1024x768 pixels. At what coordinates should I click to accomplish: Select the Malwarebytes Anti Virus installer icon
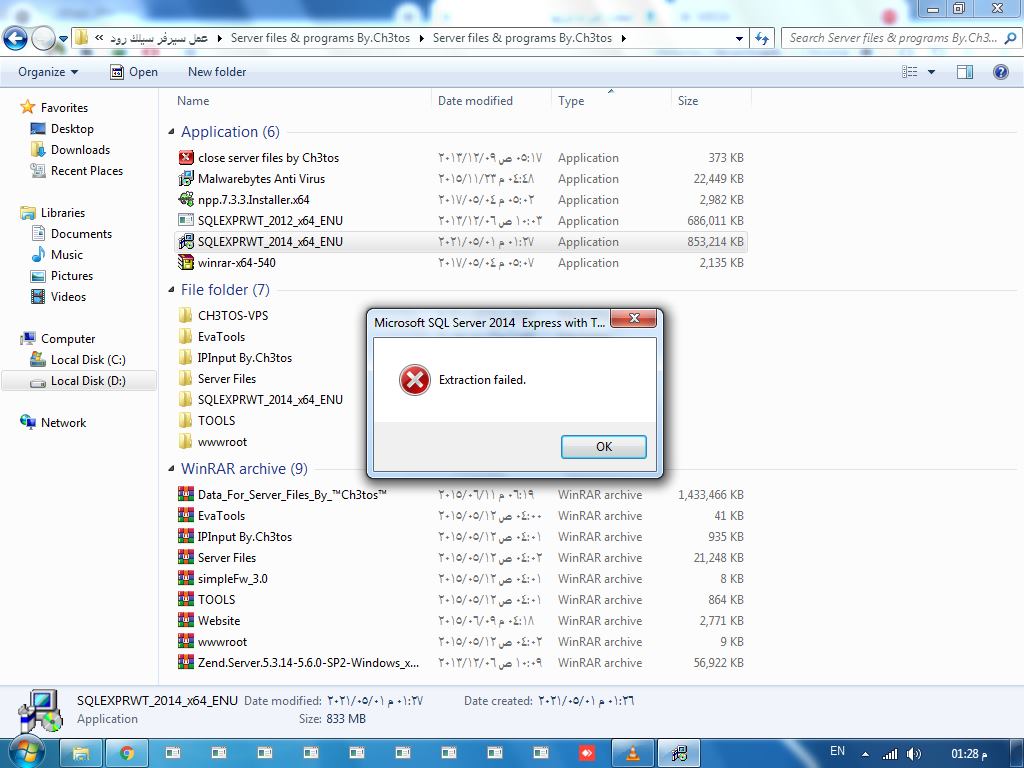coord(186,178)
